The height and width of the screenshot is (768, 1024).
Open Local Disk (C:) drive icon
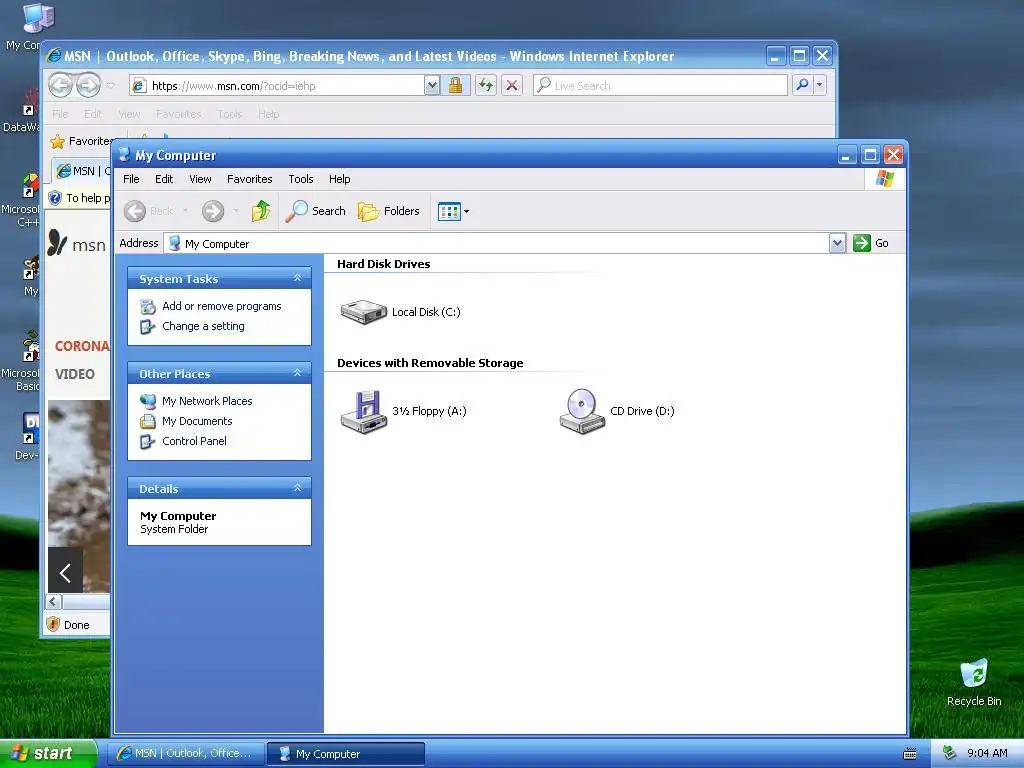pyautogui.click(x=364, y=312)
